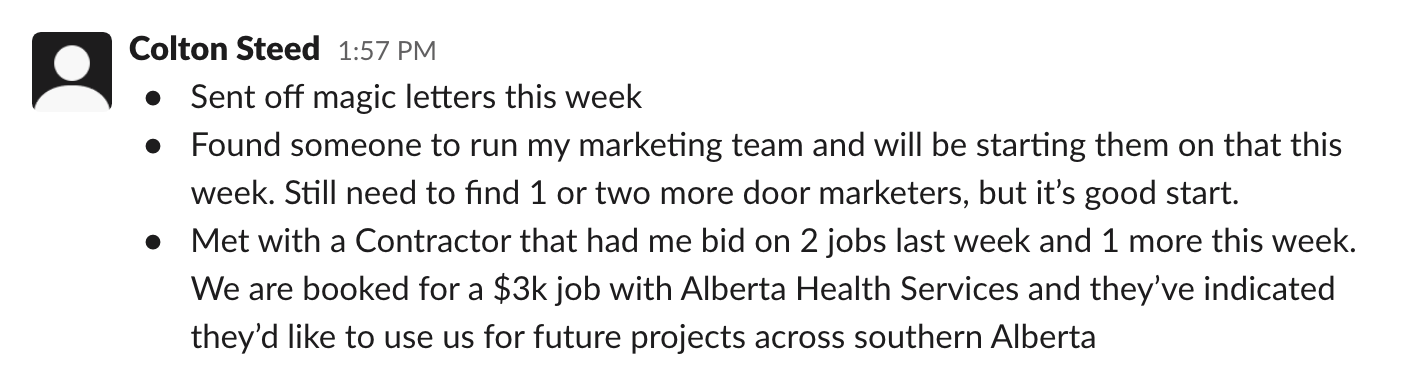Click the first bullet point marker

(x=153, y=100)
